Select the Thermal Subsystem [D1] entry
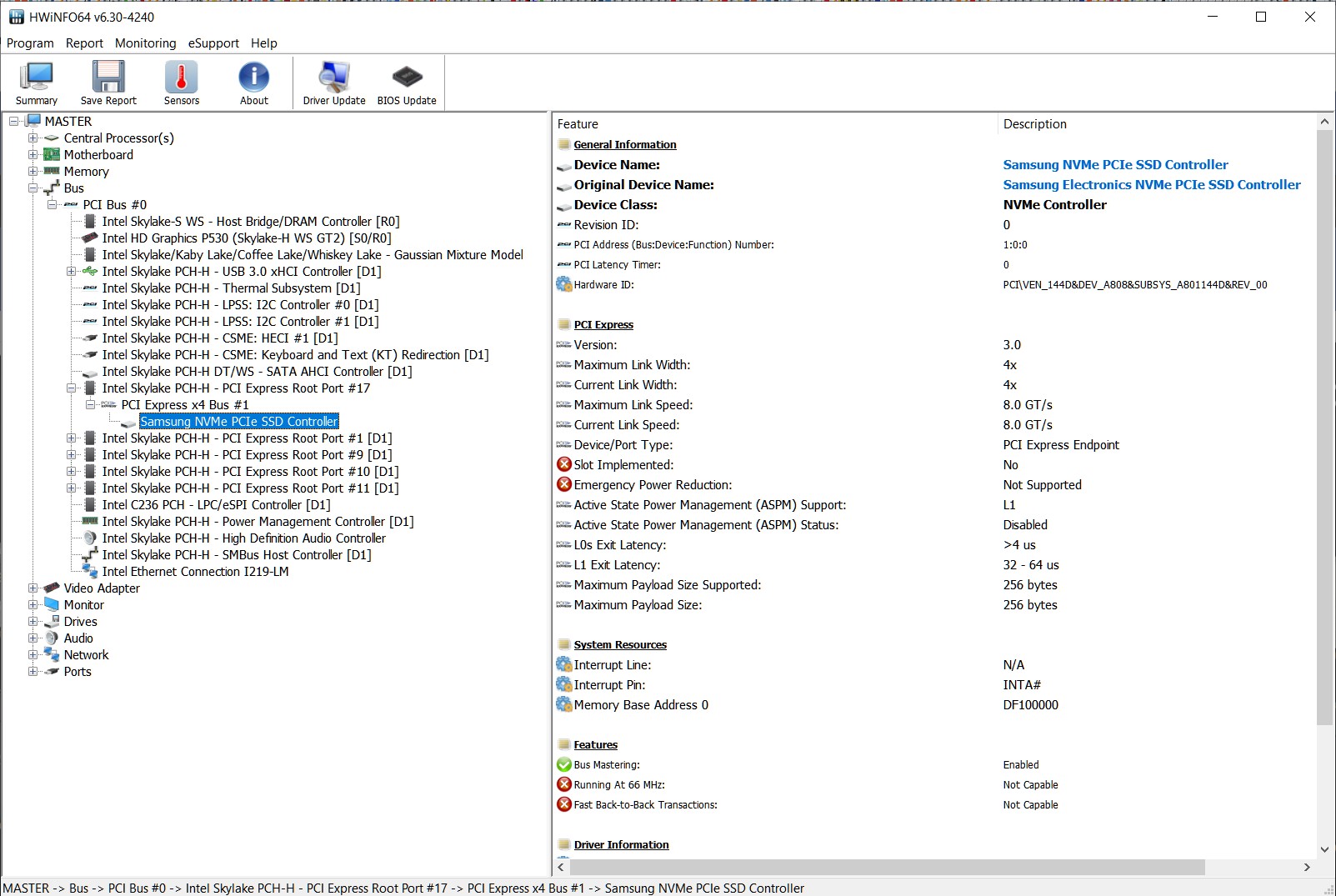This screenshot has width=1336, height=896. coord(231,288)
